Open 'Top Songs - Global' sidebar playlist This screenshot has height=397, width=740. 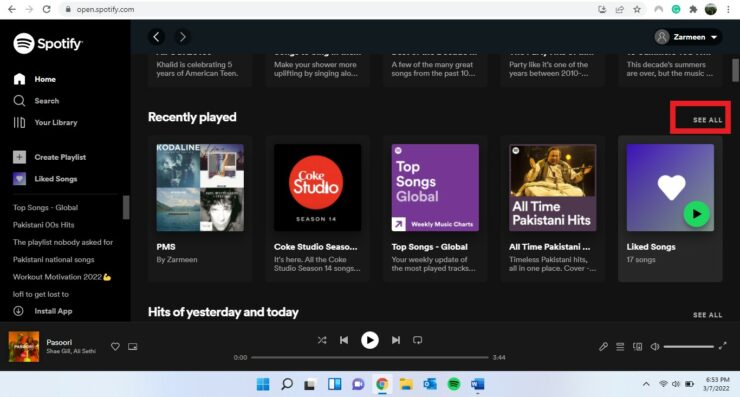tap(45, 207)
